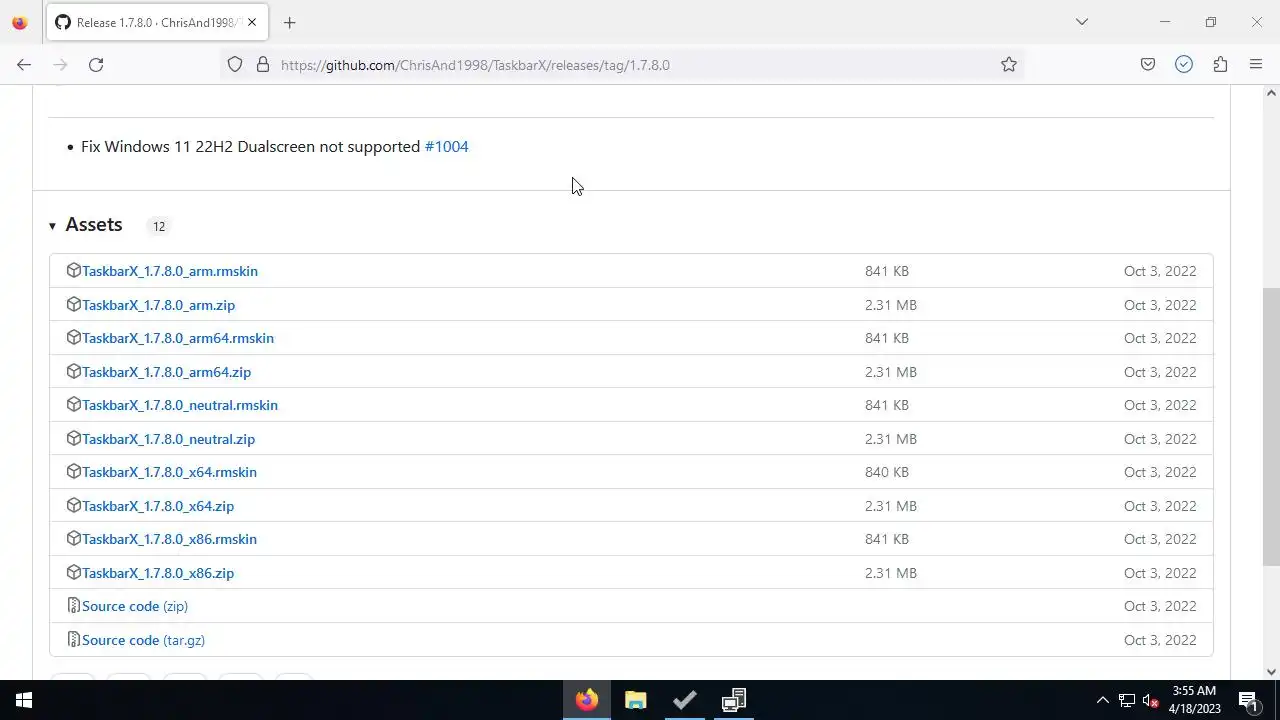This screenshot has width=1280, height=720.
Task: Download TaskbarX_1.7.8.0_arm64.zip
Action: [166, 372]
